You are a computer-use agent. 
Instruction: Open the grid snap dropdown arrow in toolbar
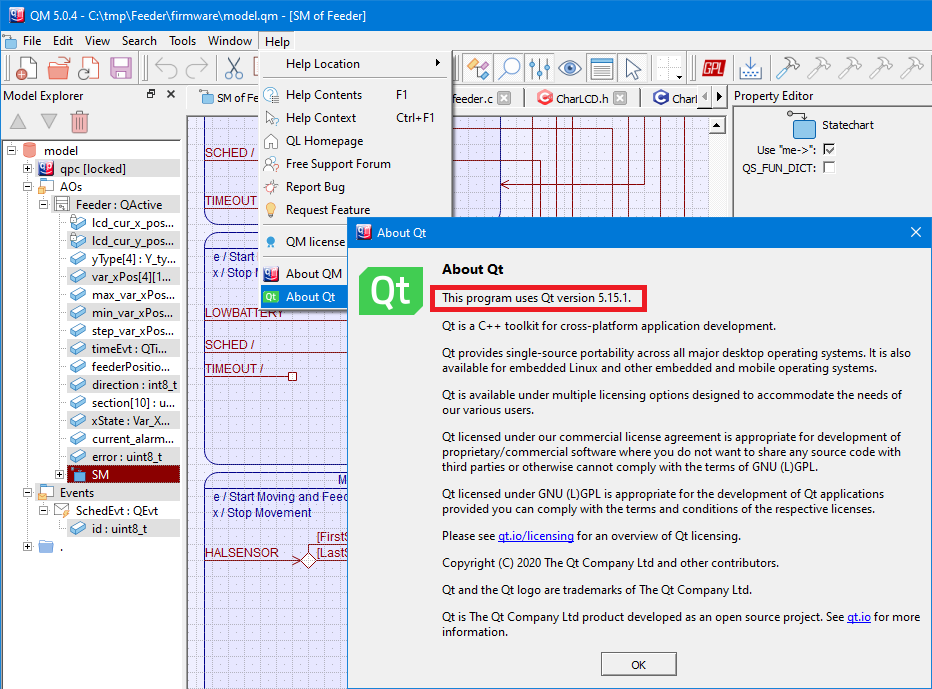click(x=679, y=75)
